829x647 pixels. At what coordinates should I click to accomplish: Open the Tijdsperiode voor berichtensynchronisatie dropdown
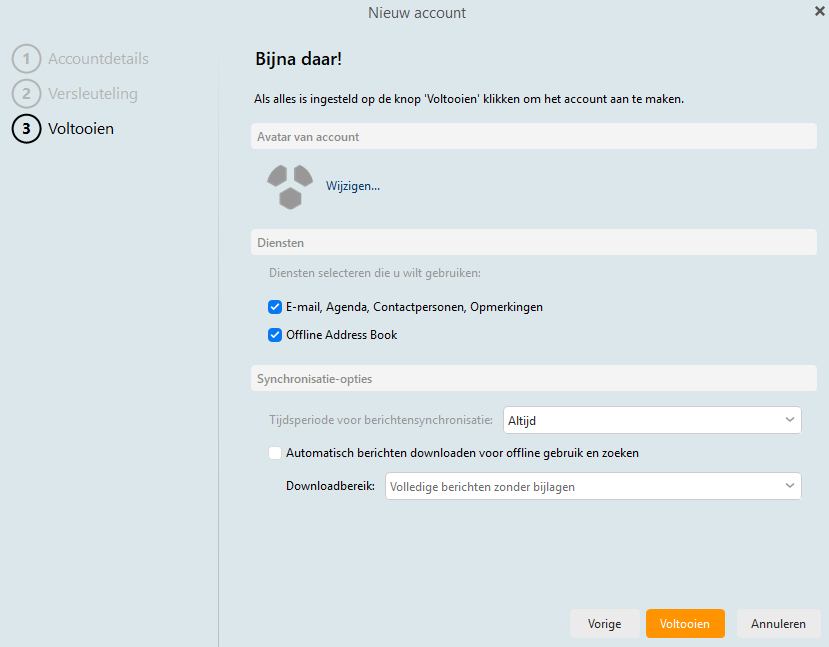click(x=652, y=420)
